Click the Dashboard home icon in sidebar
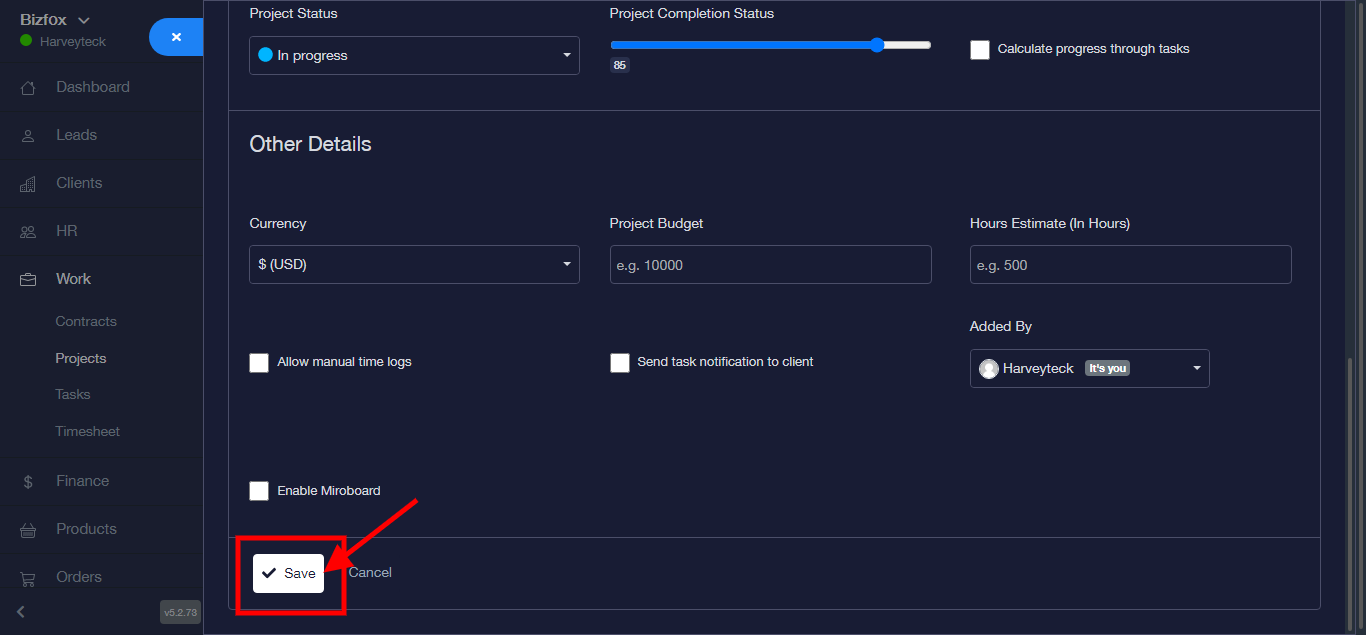This screenshot has width=1366, height=635. point(28,88)
